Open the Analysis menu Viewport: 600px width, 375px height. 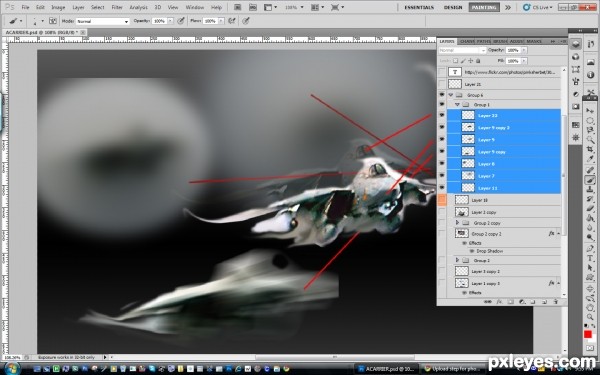139,7
